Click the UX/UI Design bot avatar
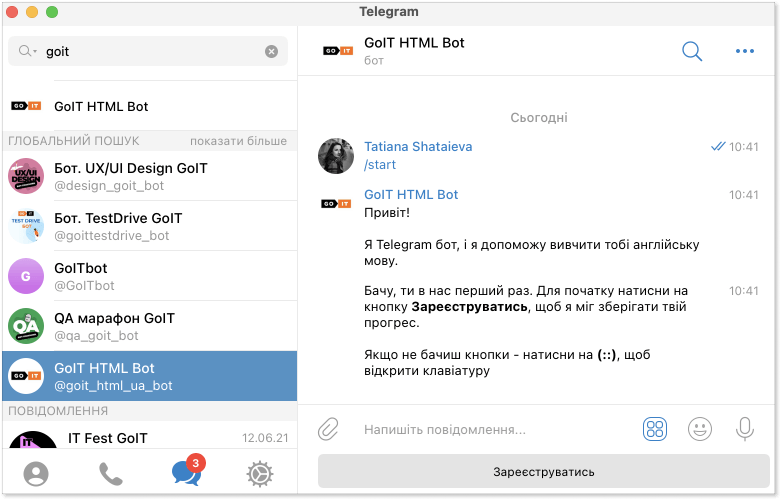This screenshot has width=781, height=500. point(26,176)
